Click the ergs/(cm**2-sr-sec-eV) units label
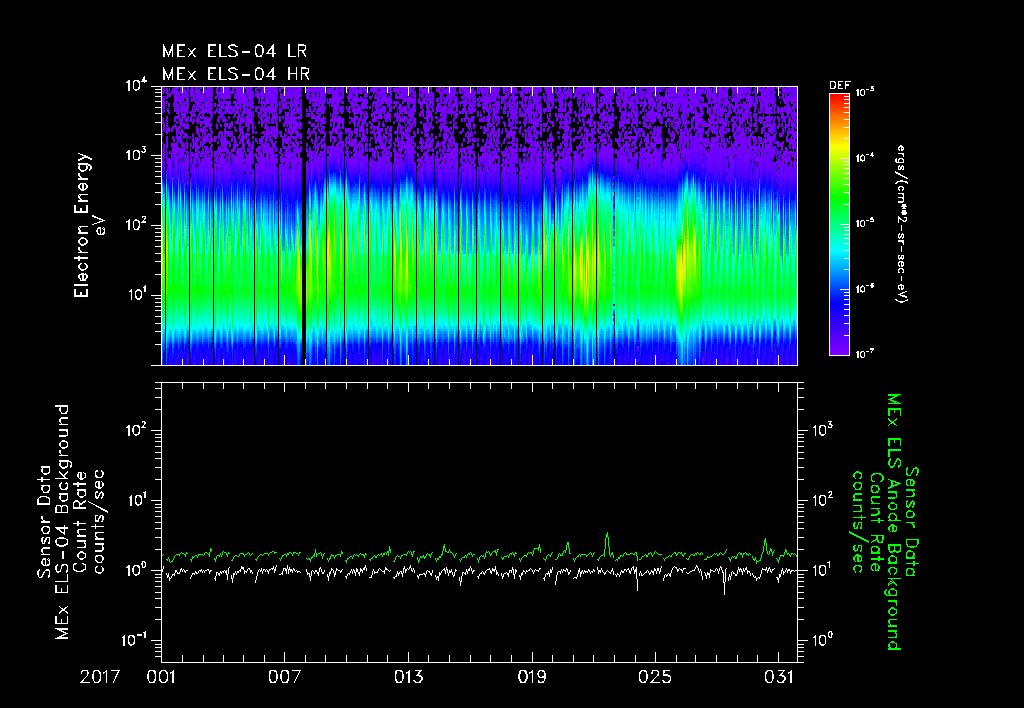This screenshot has width=1024, height=708. point(901,224)
